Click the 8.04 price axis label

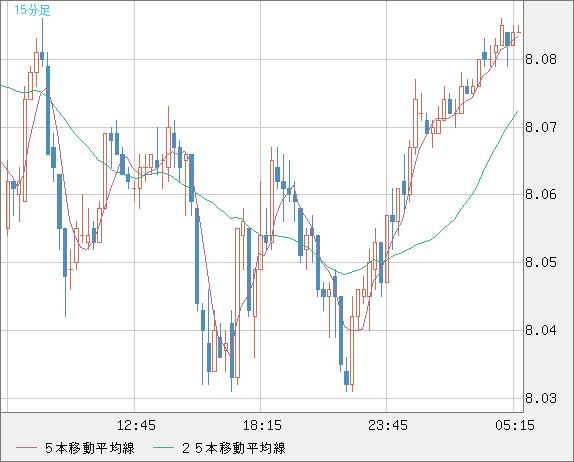pyautogui.click(x=541, y=330)
